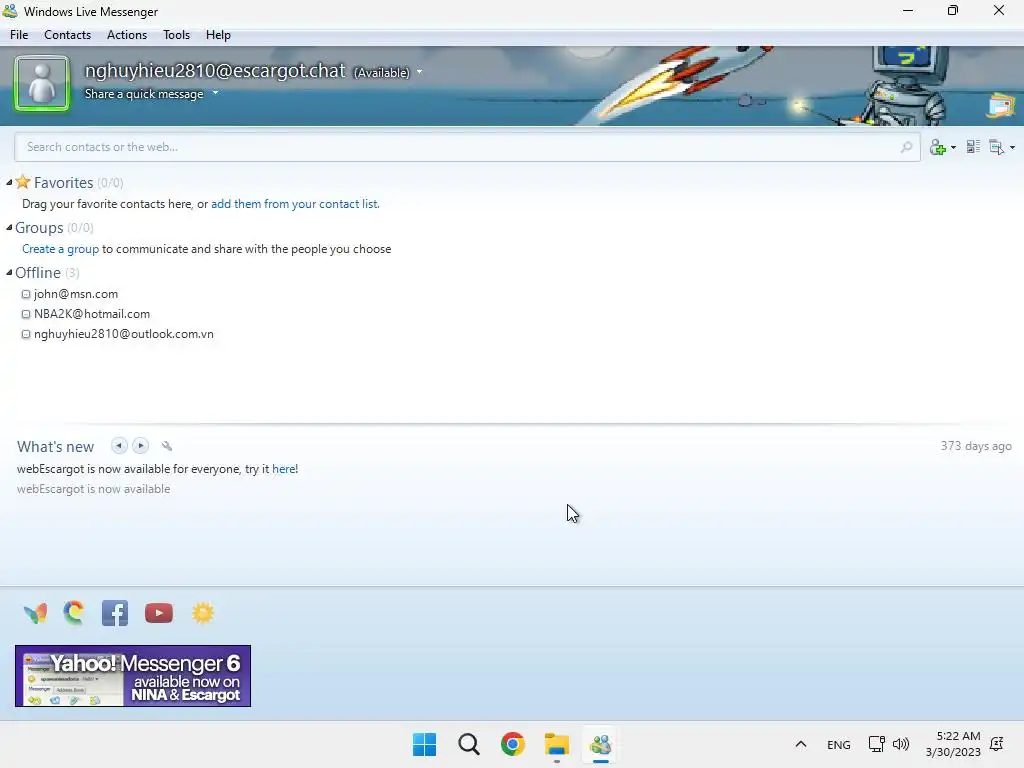This screenshot has width=1024, height=768.
Task: Click the ENG language indicator
Action: (x=839, y=744)
